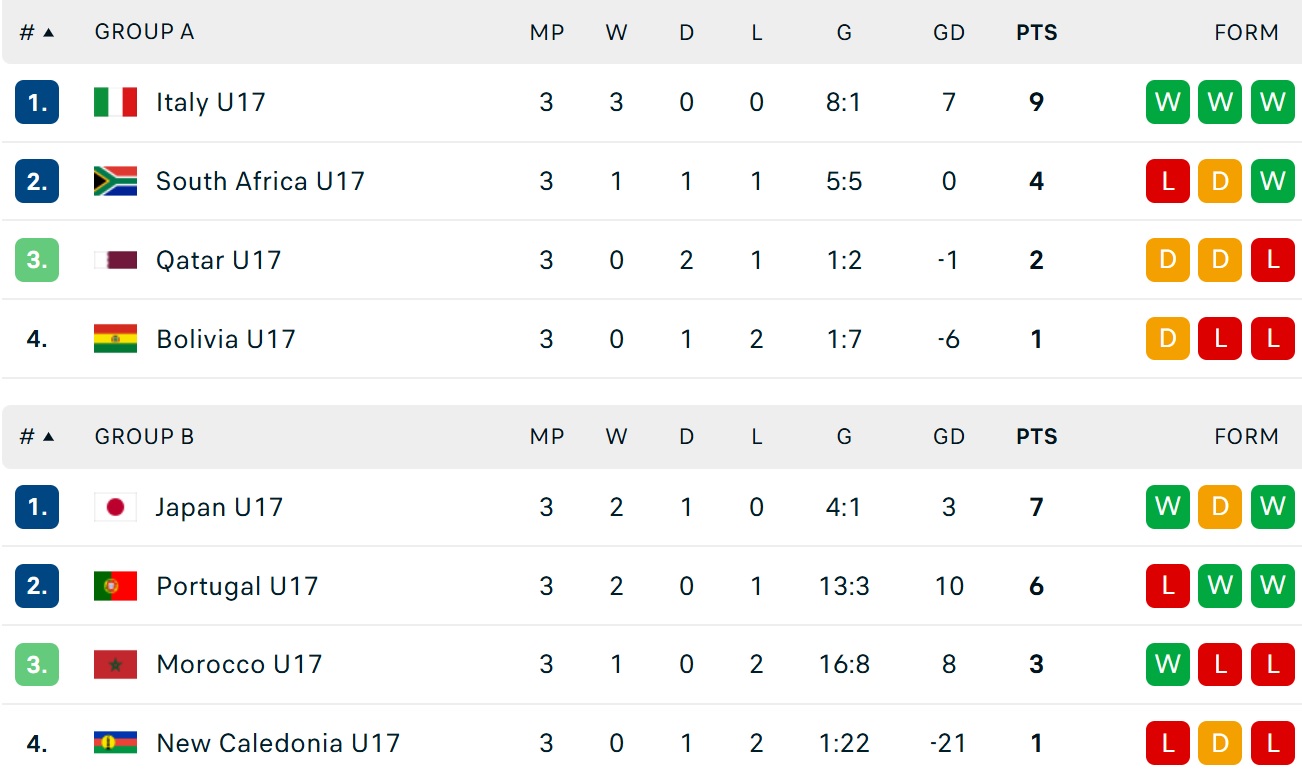This screenshot has height=777, width=1302.
Task: Click the Portugal U17 flag icon
Action: [x=115, y=586]
